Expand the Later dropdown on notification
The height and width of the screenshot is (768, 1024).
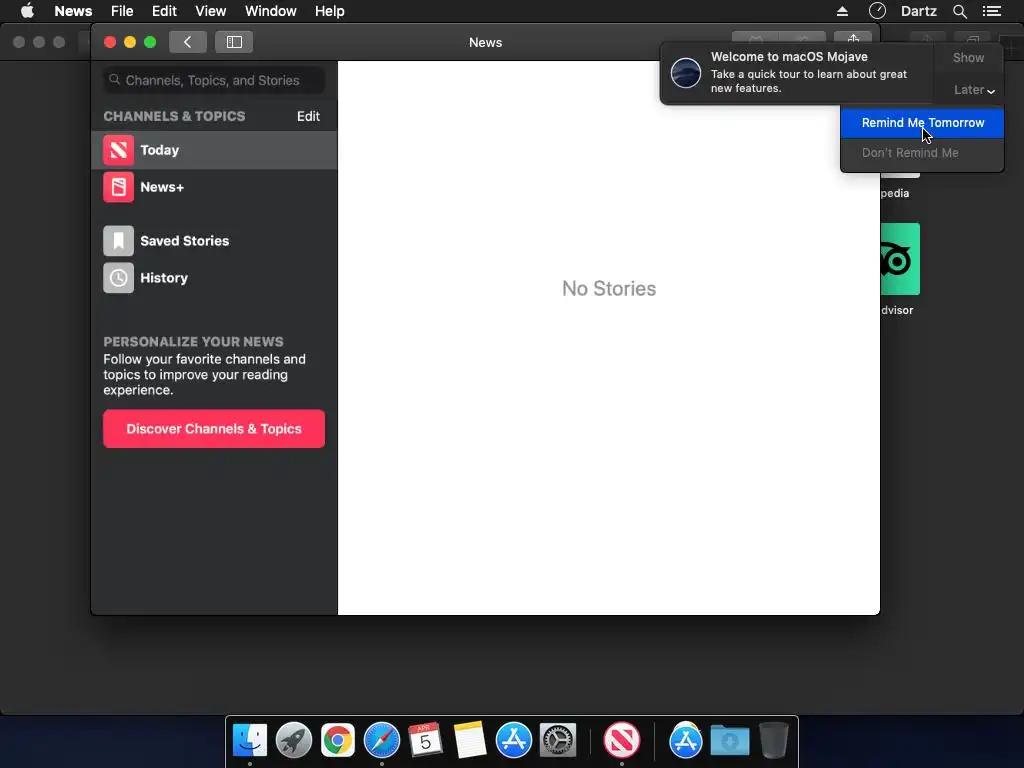click(x=973, y=90)
